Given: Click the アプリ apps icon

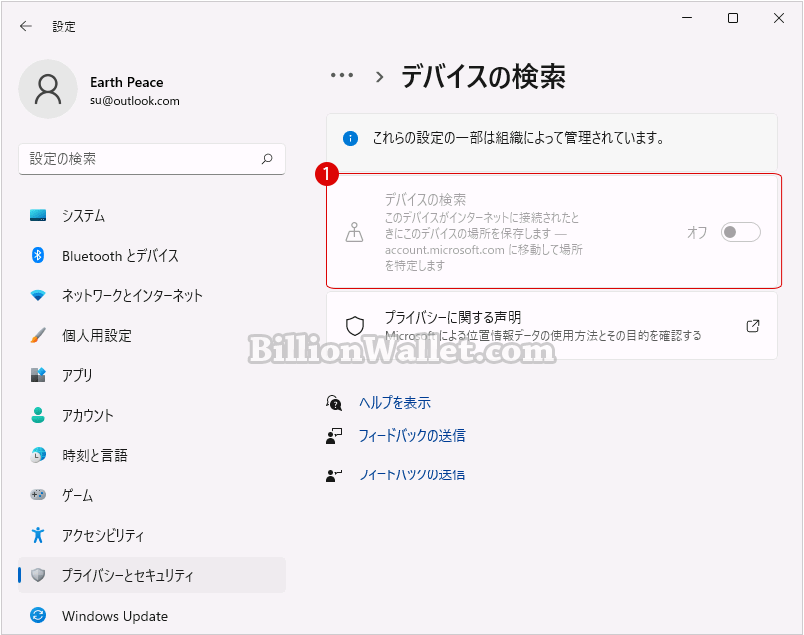Looking at the screenshot, I should [x=38, y=375].
